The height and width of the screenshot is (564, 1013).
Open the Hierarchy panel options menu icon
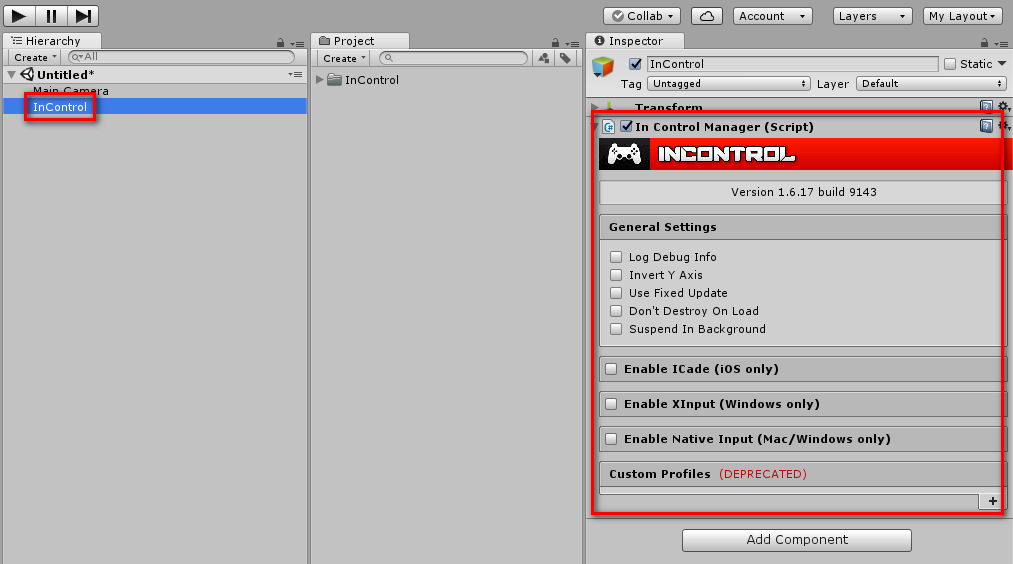pos(297,44)
